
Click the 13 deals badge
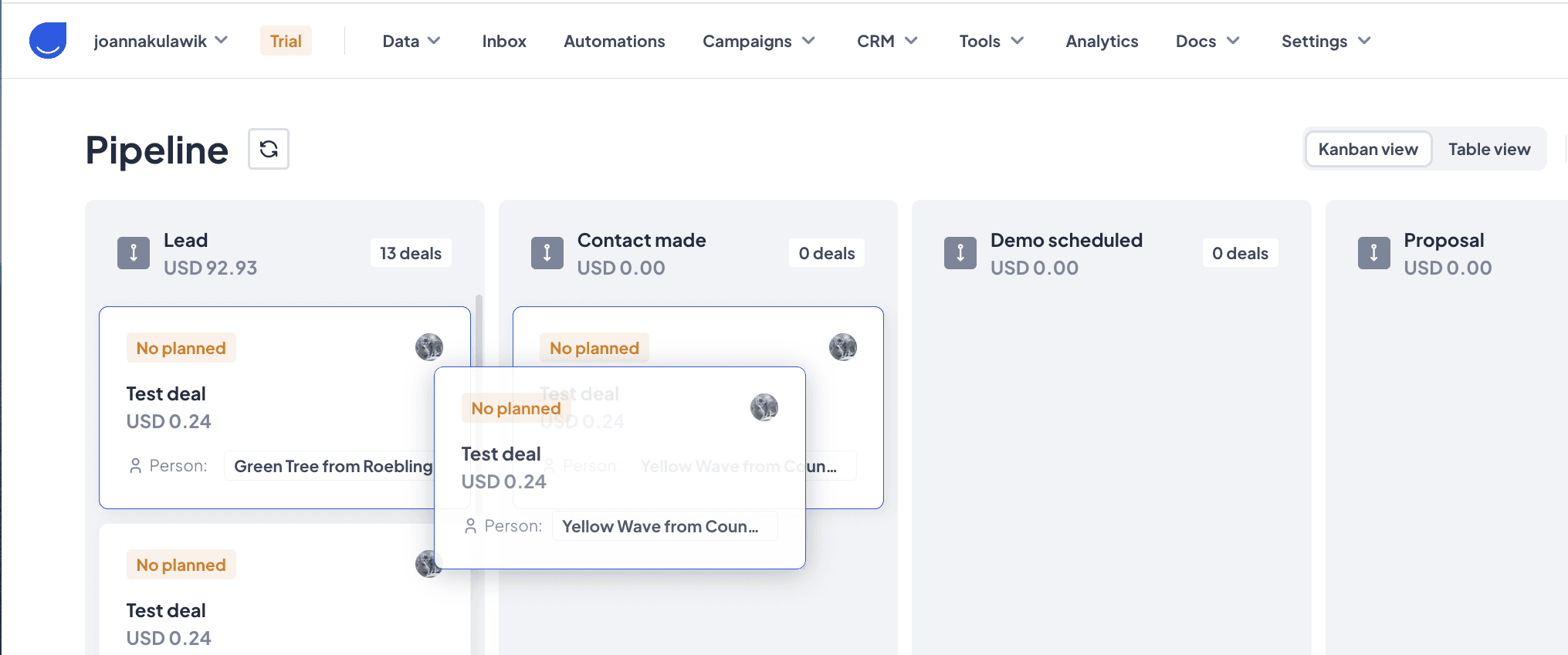411,253
